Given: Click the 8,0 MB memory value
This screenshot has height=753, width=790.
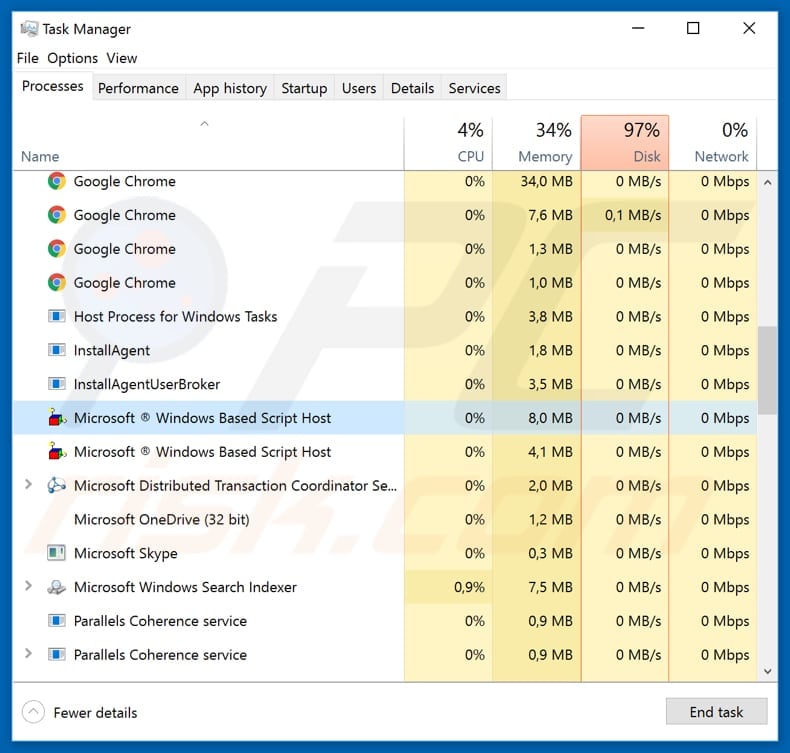Looking at the screenshot, I should [x=550, y=418].
